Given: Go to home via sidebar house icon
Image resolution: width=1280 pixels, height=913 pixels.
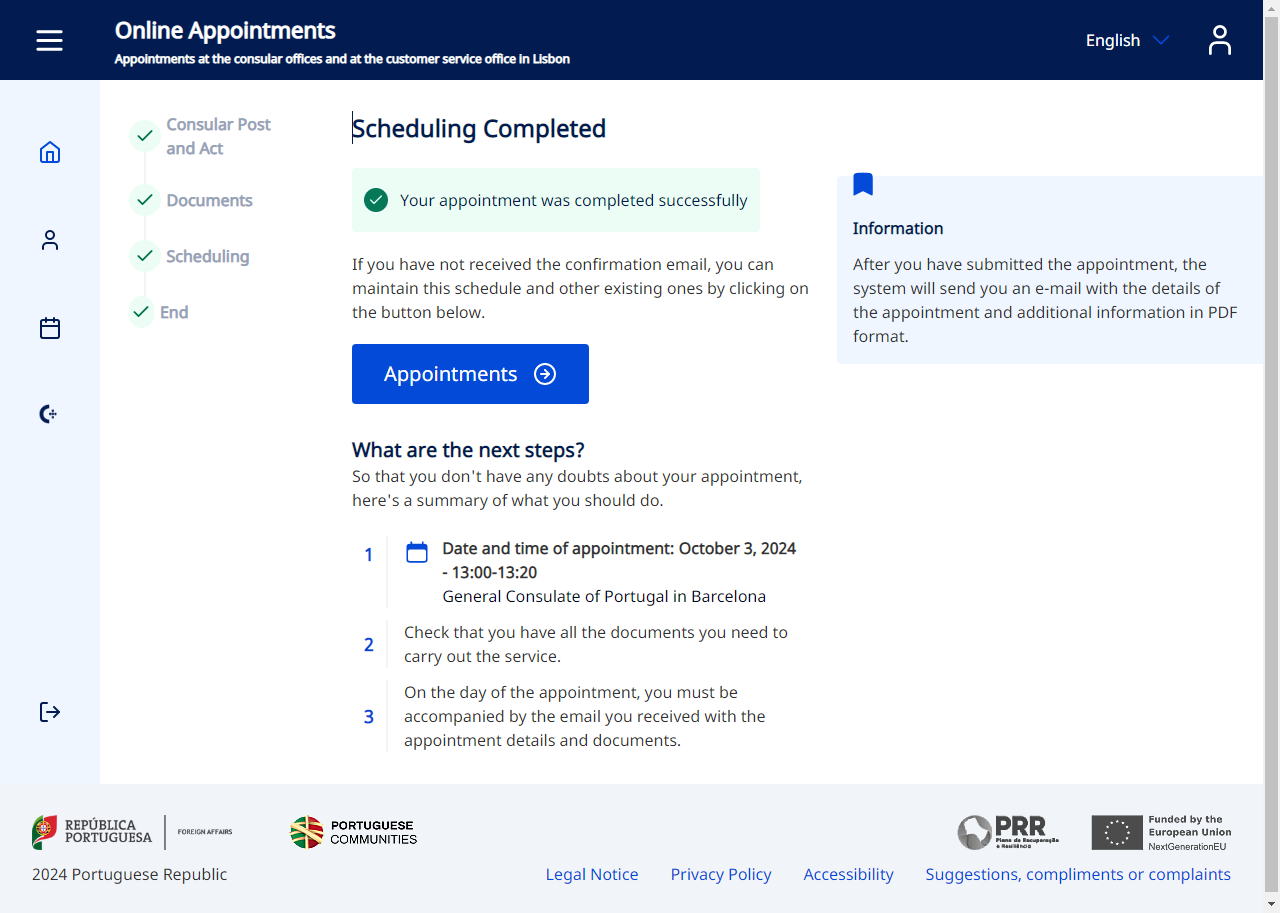Looking at the screenshot, I should pos(50,152).
